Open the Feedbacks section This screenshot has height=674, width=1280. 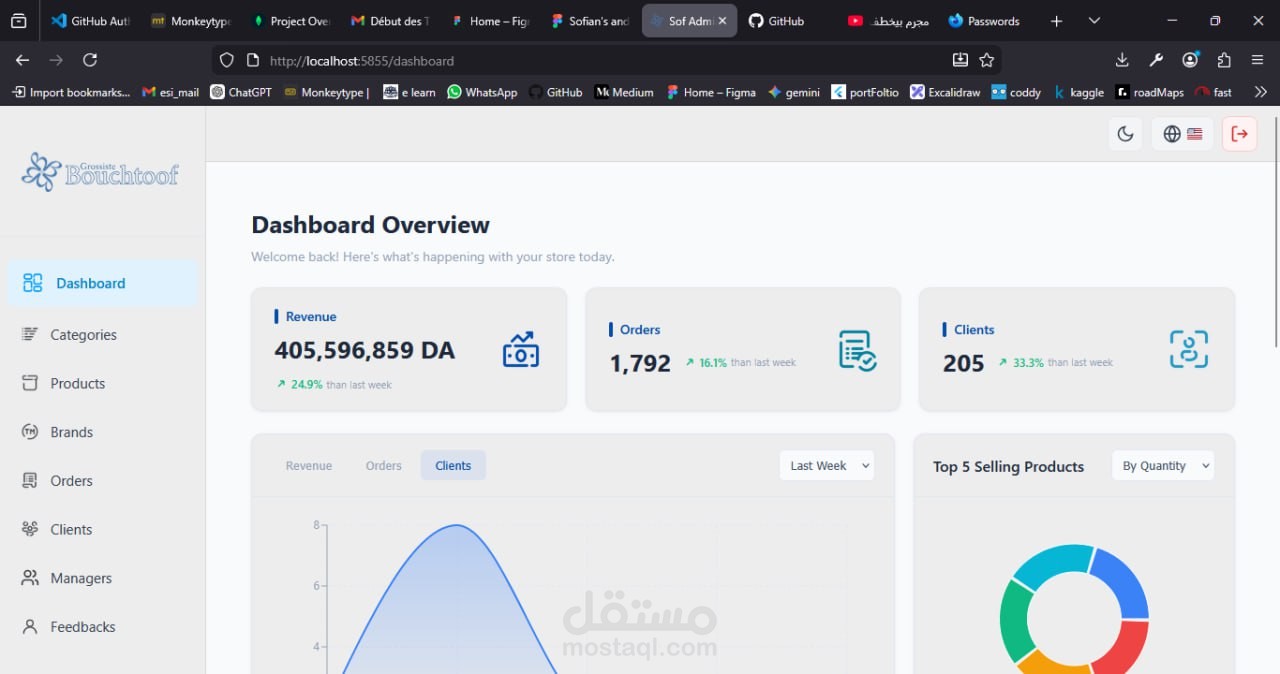coord(83,626)
